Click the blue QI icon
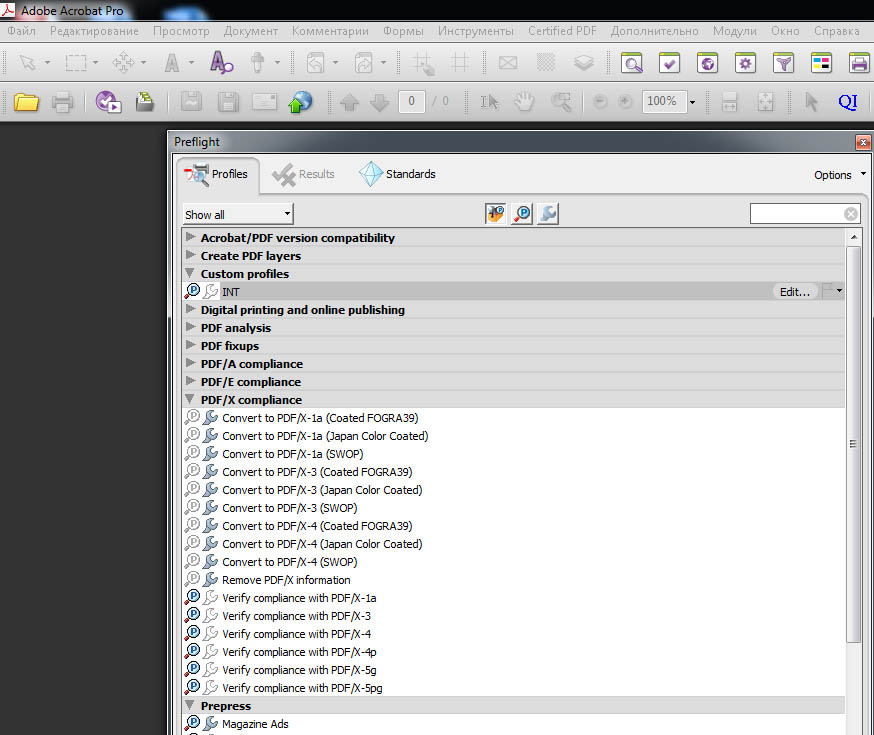 pos(848,102)
